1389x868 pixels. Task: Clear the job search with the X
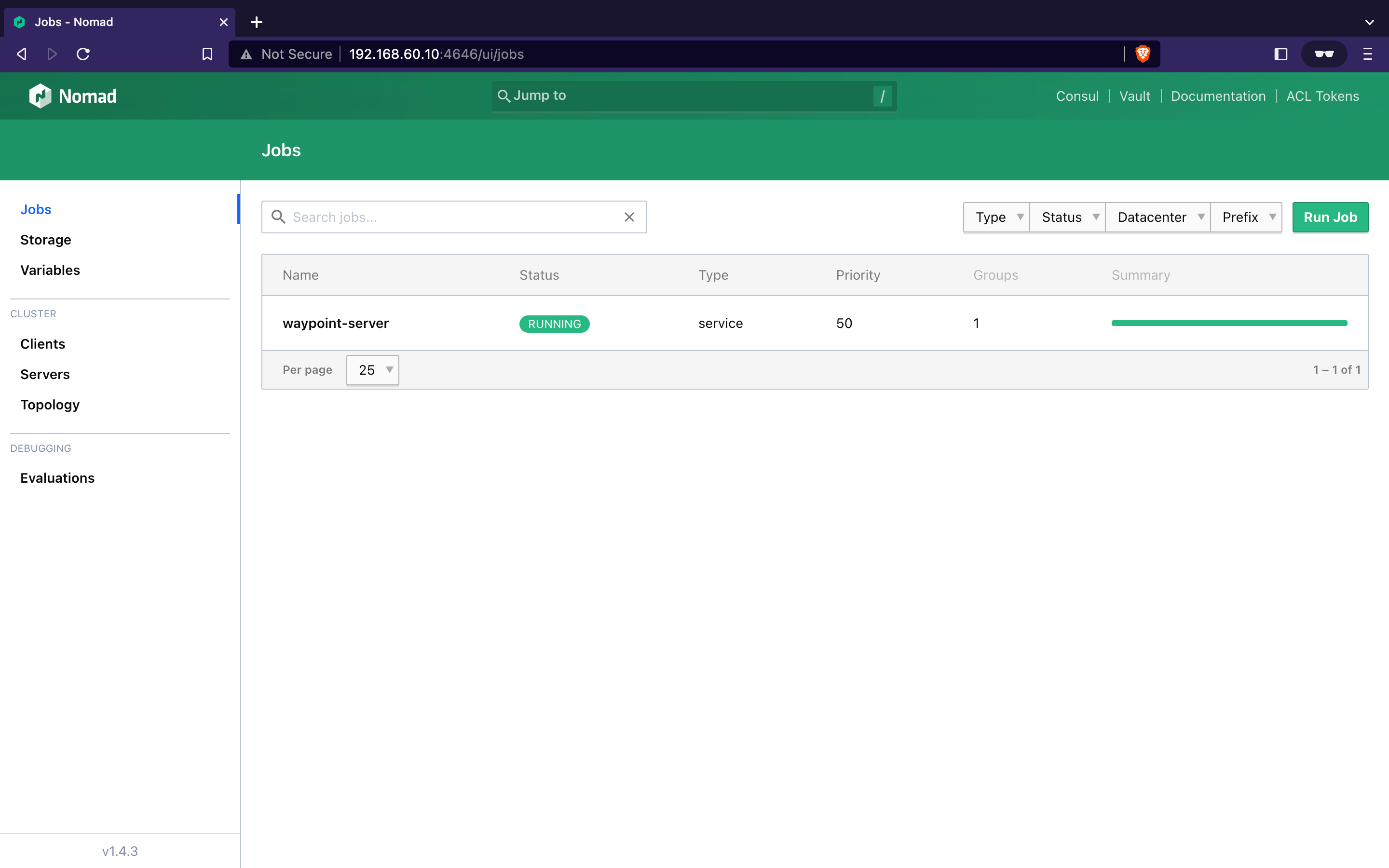click(629, 217)
